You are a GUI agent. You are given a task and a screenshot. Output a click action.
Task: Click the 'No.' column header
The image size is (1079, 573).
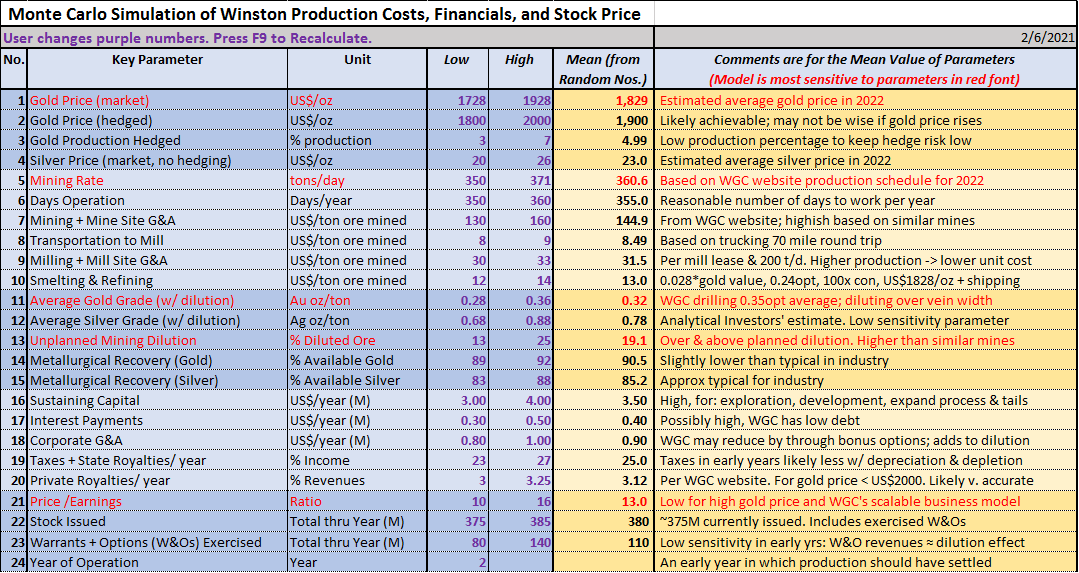(14, 69)
